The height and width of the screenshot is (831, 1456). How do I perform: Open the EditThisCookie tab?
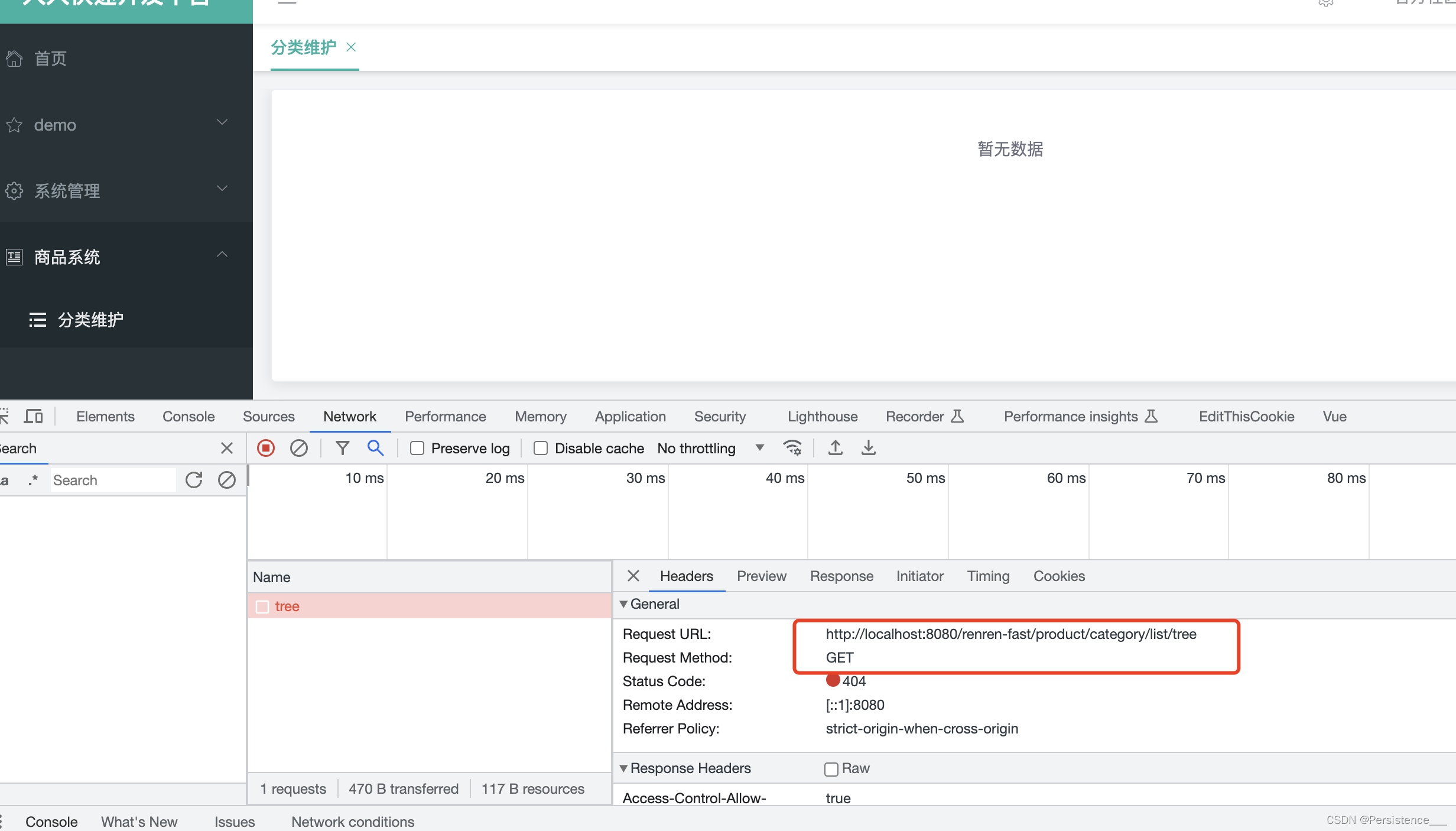pos(1247,416)
